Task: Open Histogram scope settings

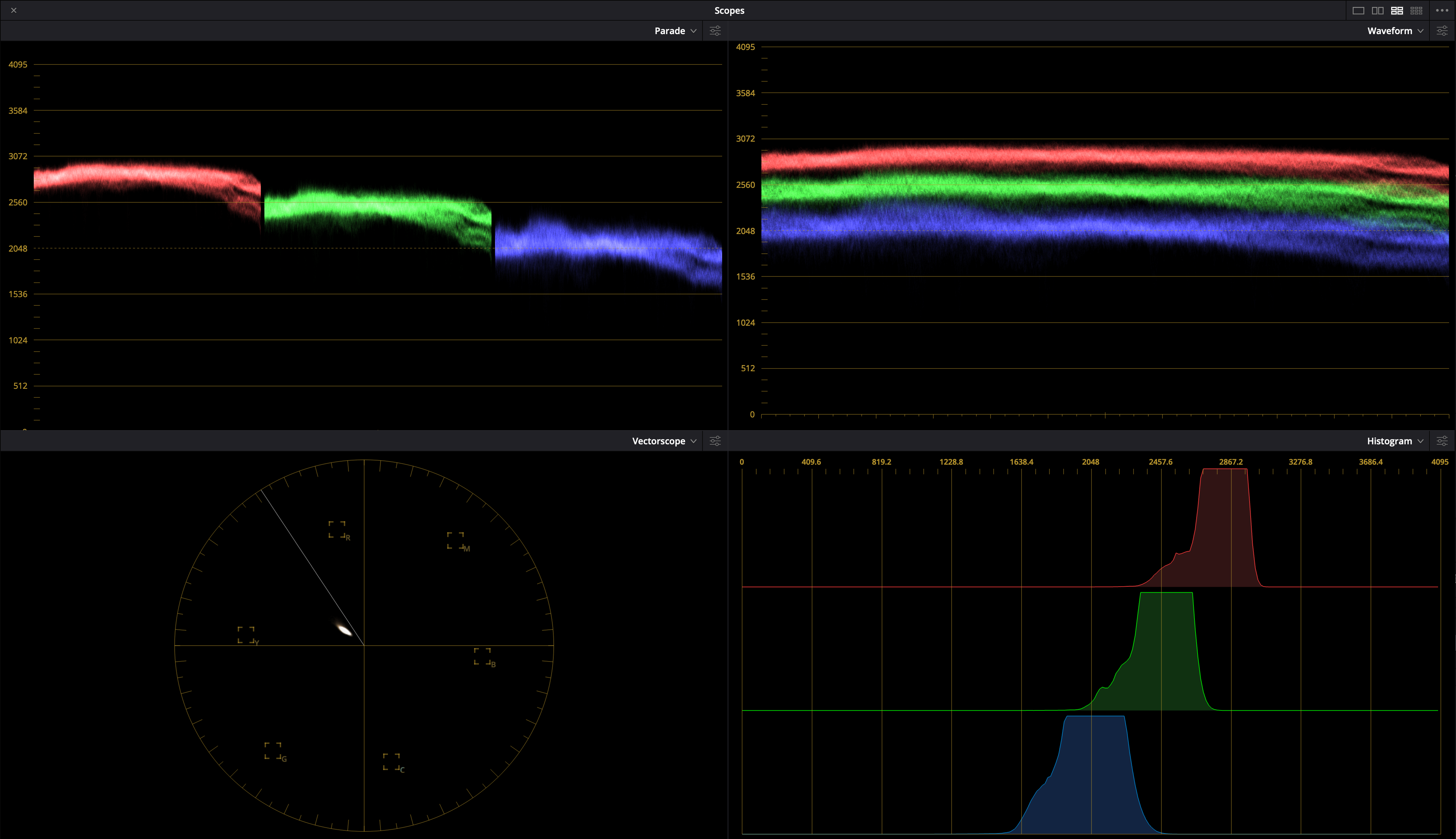Action: point(1442,441)
